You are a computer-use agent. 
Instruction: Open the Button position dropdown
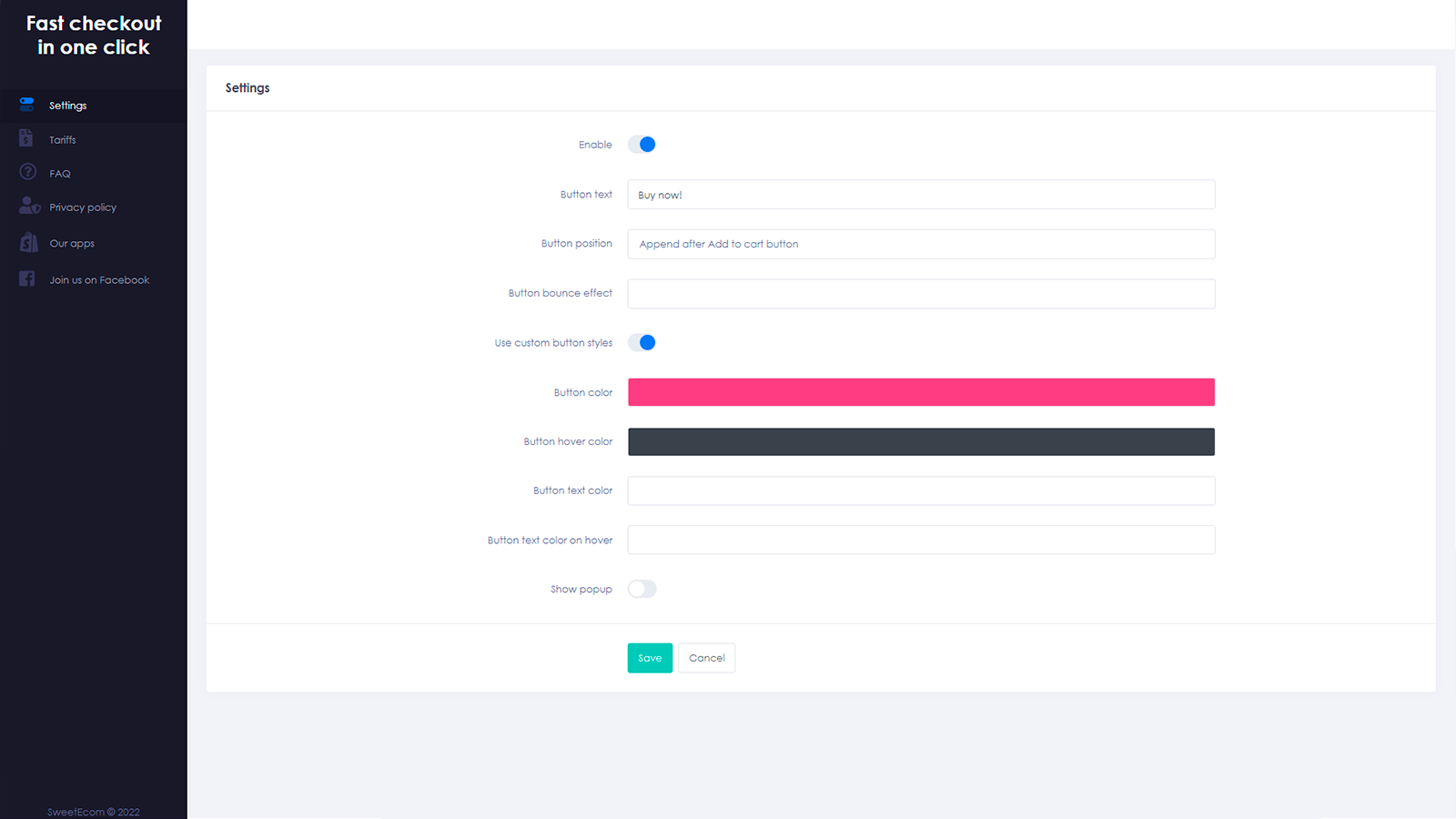(921, 244)
